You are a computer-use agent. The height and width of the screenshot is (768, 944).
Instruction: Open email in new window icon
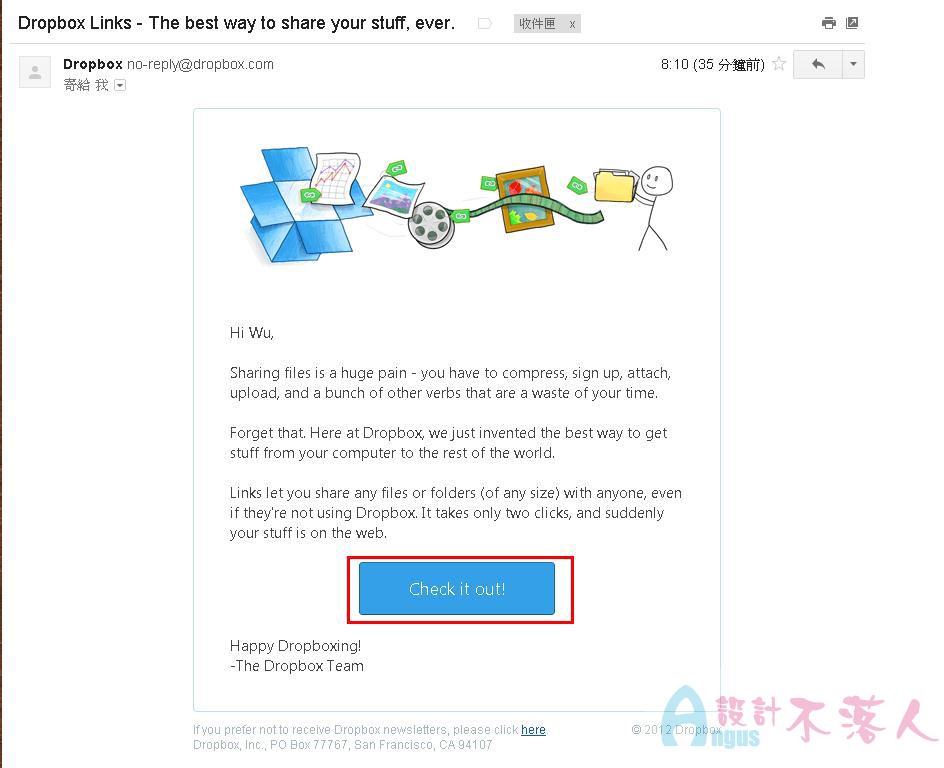852,23
